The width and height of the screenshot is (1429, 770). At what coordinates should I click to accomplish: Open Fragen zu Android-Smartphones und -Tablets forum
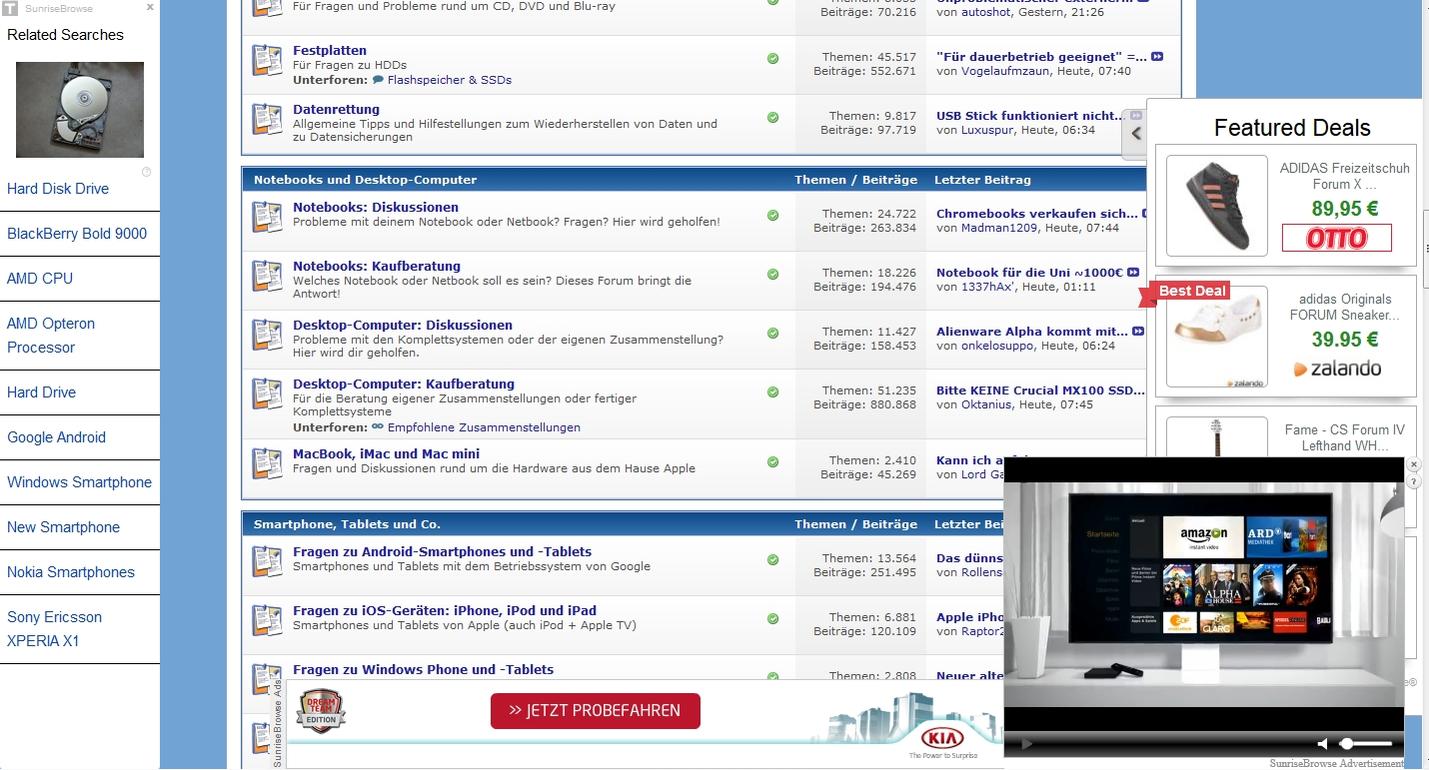tap(442, 552)
